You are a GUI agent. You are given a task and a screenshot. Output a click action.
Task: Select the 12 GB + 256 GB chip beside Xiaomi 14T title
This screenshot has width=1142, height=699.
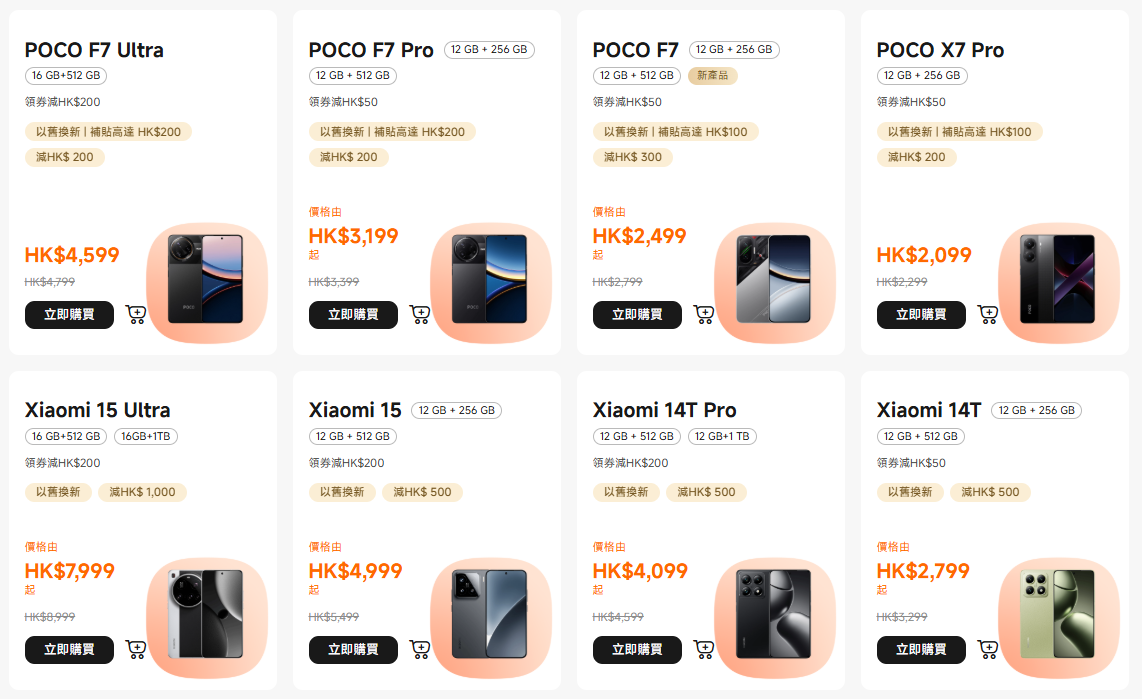pyautogui.click(x=1036, y=410)
